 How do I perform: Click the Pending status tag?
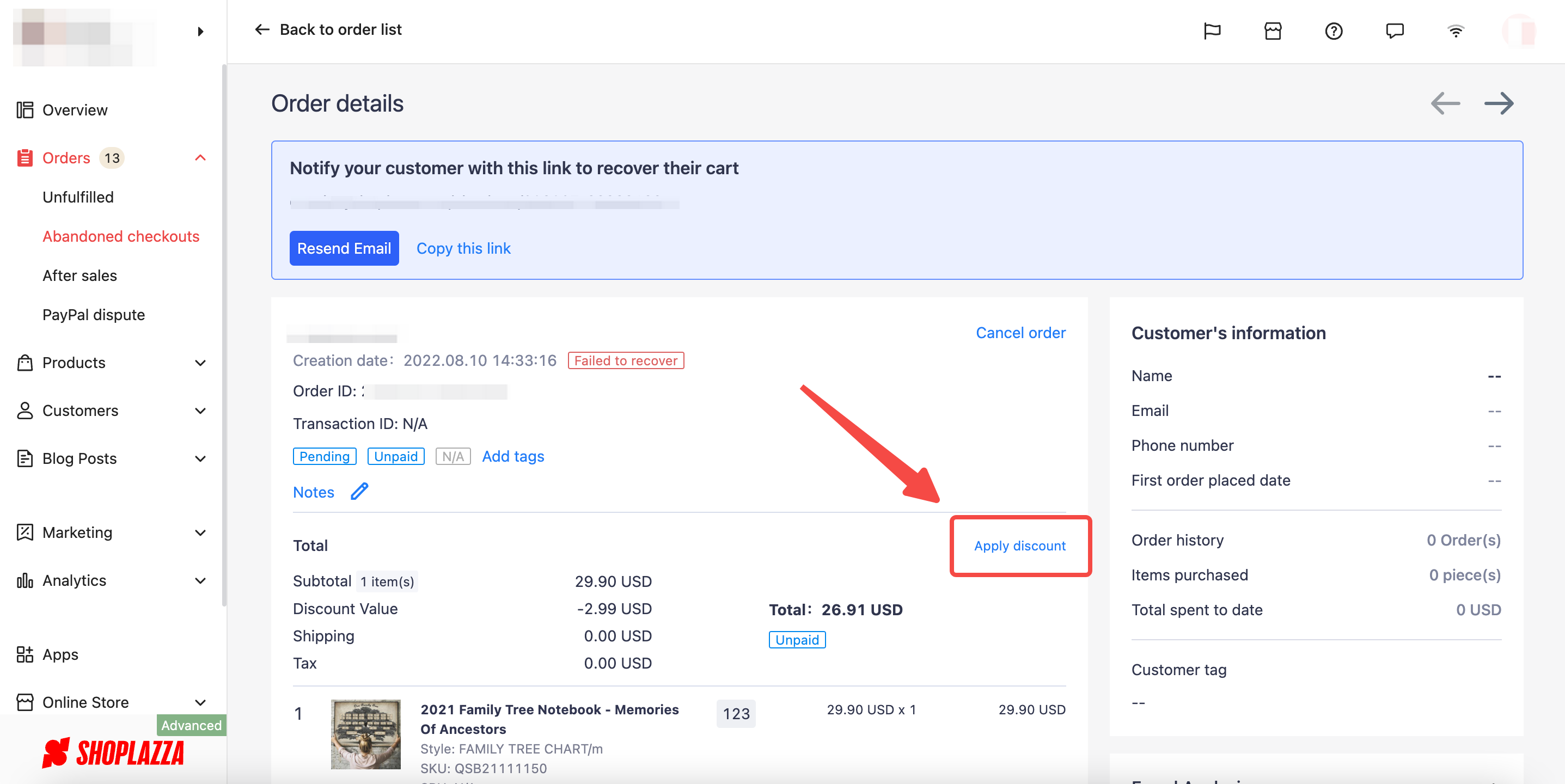pos(325,456)
